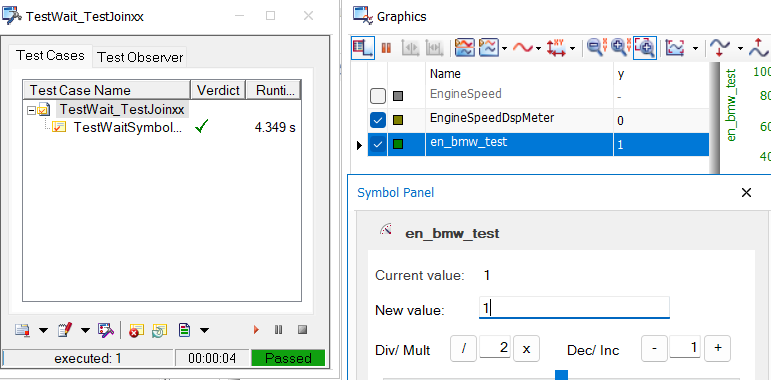Select the single y-axis graph view icon
This screenshot has width=771, height=380.
pyautogui.click(x=465, y=48)
